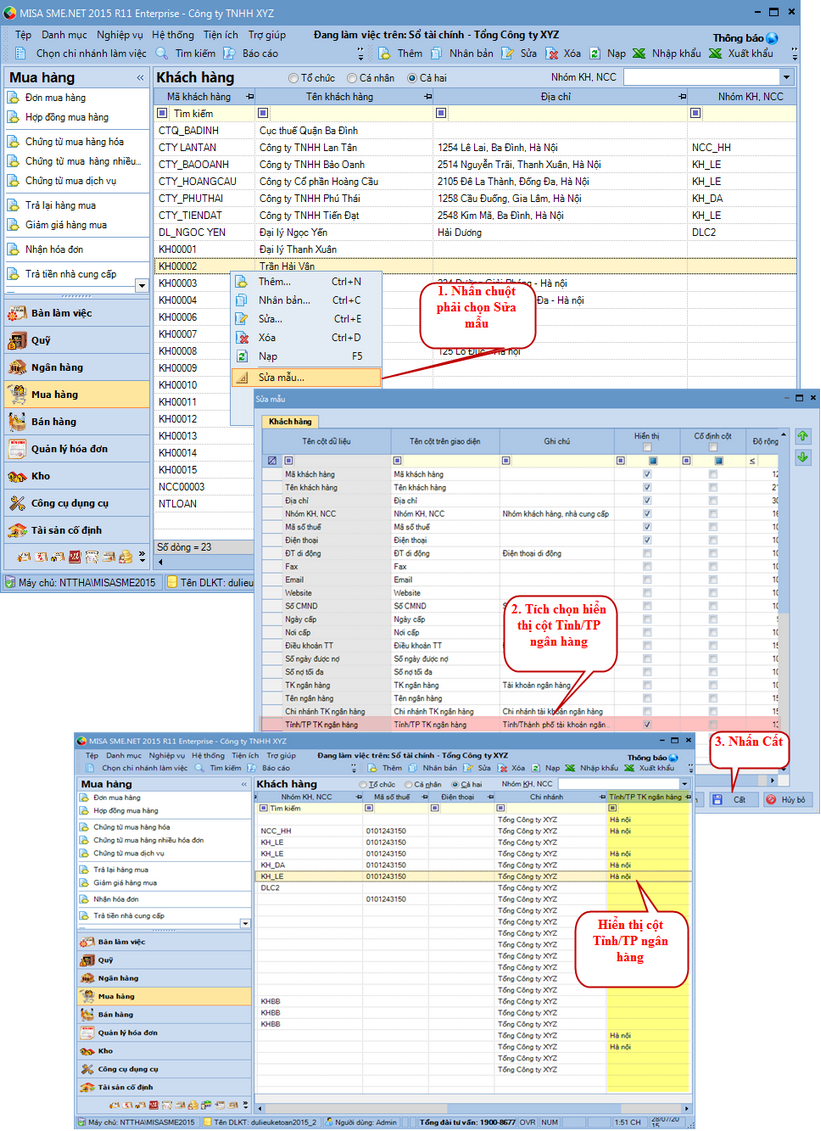This screenshot has height=1131, width=821.
Task: Toggle Hiển thị checkbox for Tỉnh/TP TK ngân hàng
Action: coord(647,724)
